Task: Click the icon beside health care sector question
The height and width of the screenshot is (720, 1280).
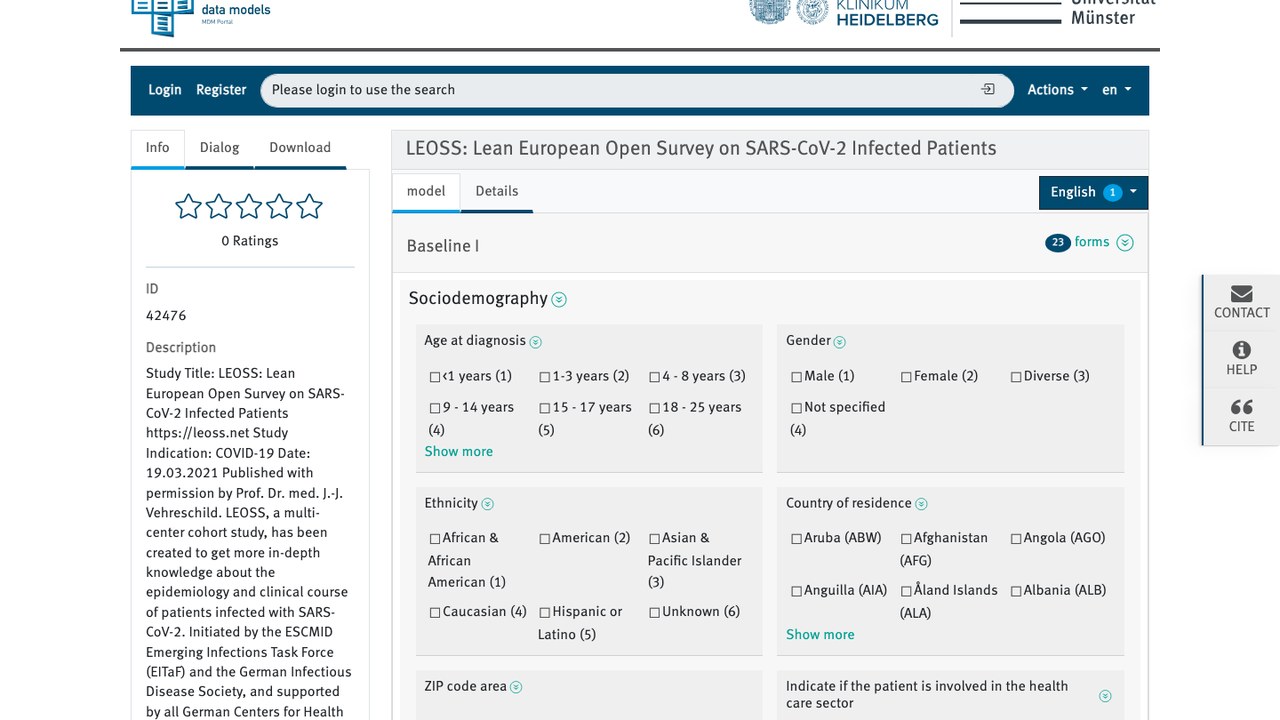Action: coord(1105,696)
